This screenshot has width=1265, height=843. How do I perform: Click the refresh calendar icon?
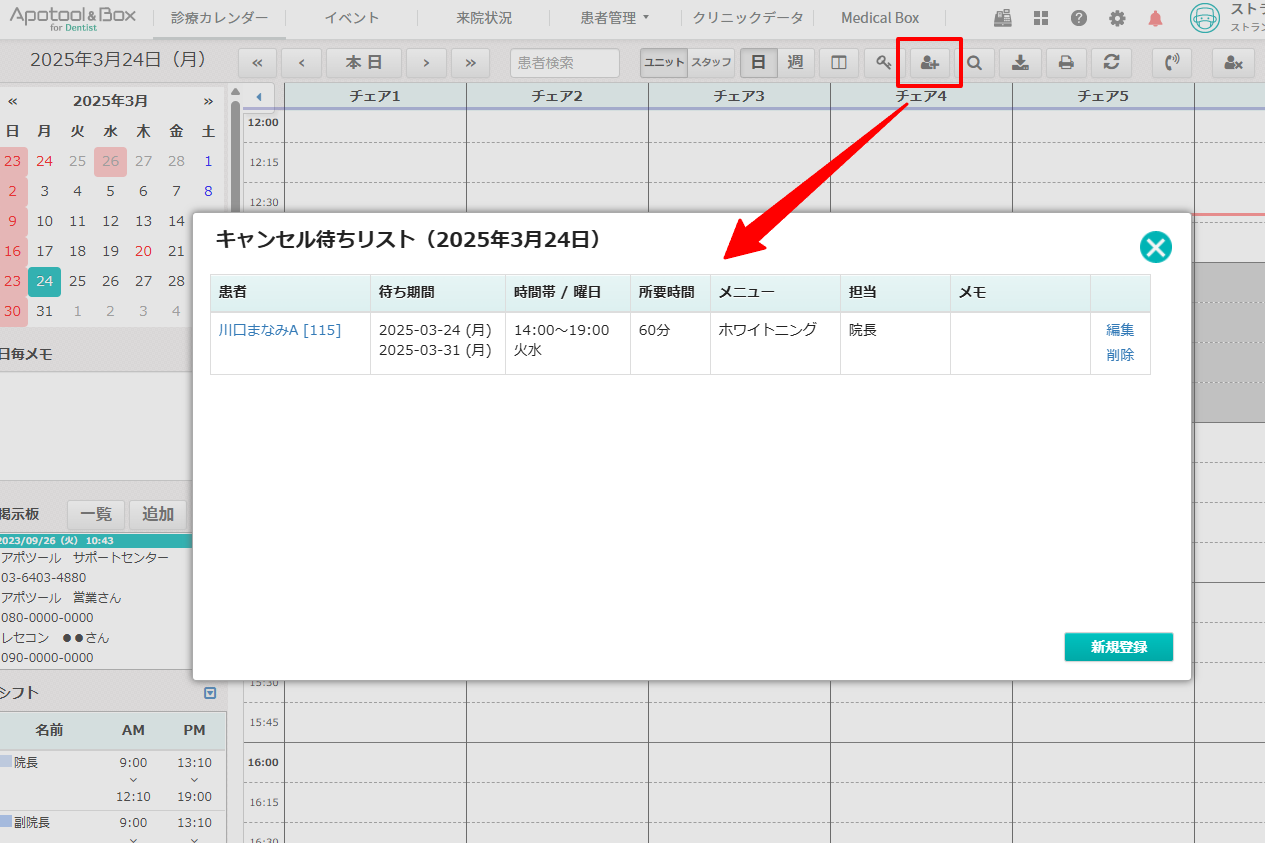point(1111,63)
